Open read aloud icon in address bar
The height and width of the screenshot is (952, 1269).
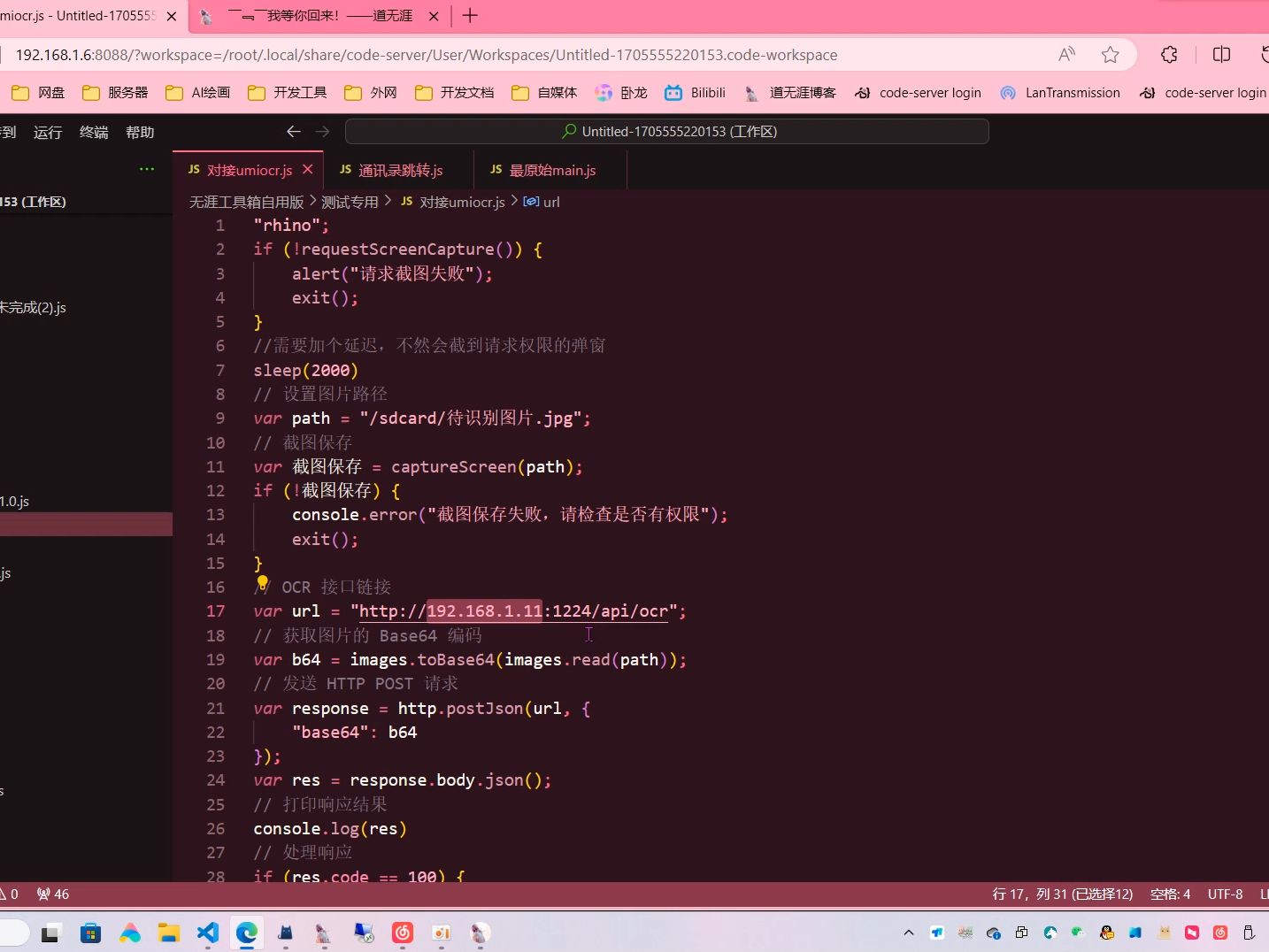click(1067, 55)
